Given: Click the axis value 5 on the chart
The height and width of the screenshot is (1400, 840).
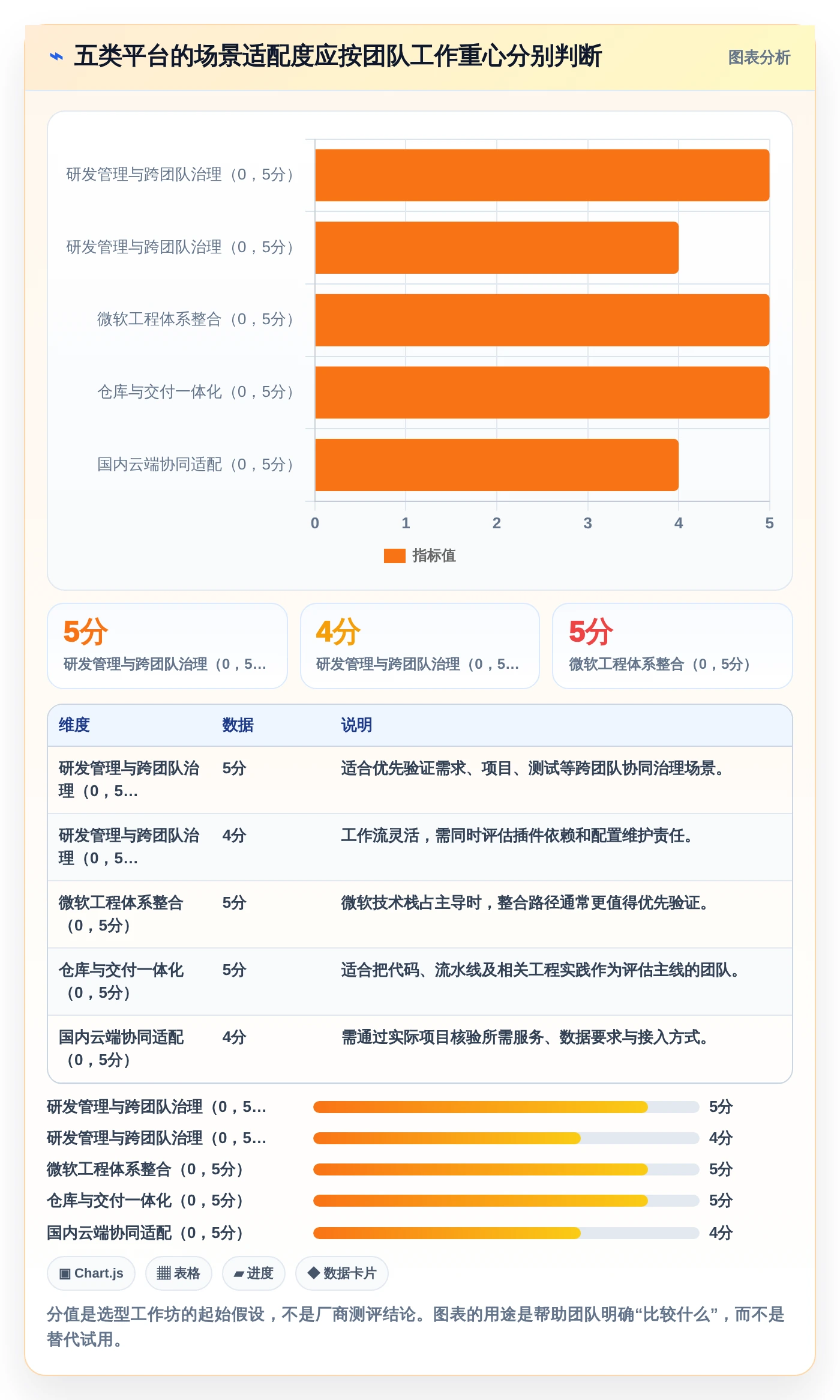Looking at the screenshot, I should pos(769,523).
